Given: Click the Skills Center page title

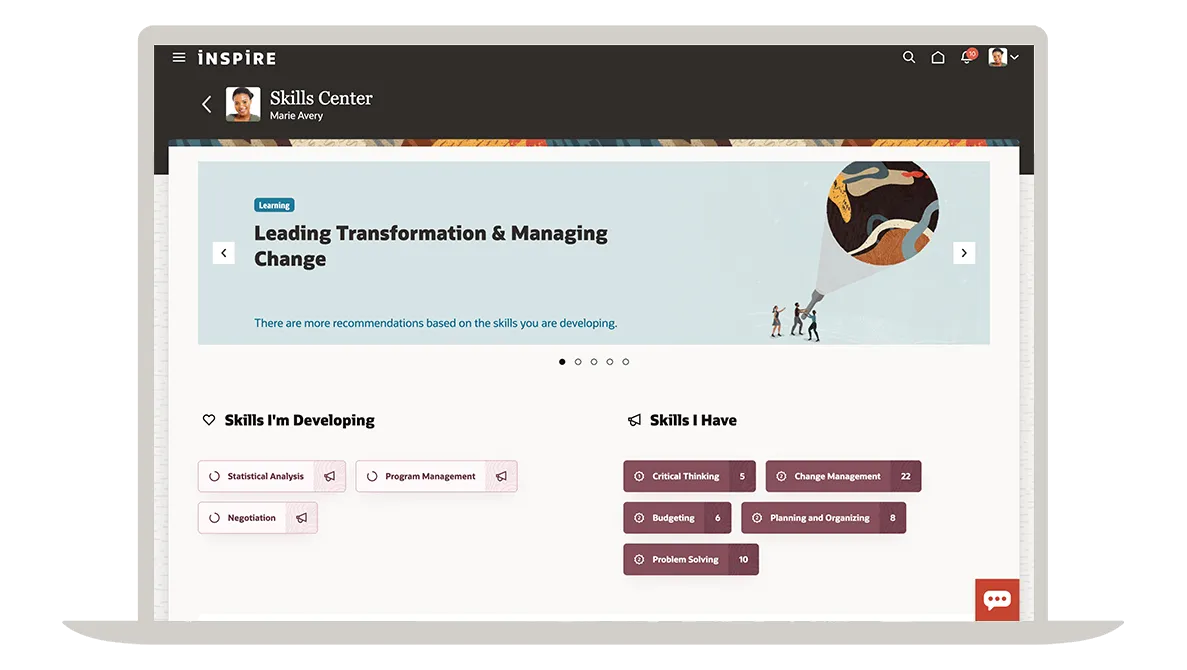Looking at the screenshot, I should pyautogui.click(x=321, y=98).
